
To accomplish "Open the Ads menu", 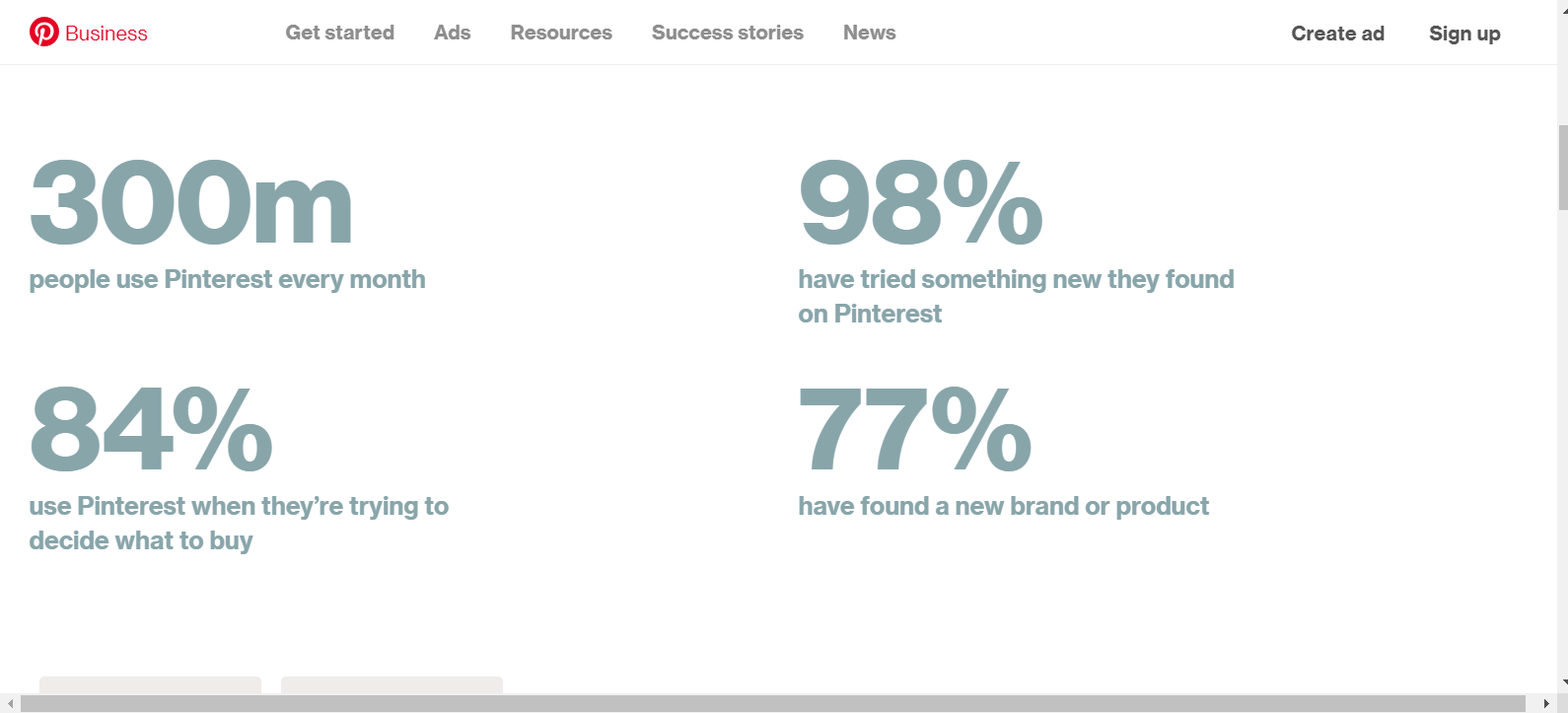I will (453, 33).
